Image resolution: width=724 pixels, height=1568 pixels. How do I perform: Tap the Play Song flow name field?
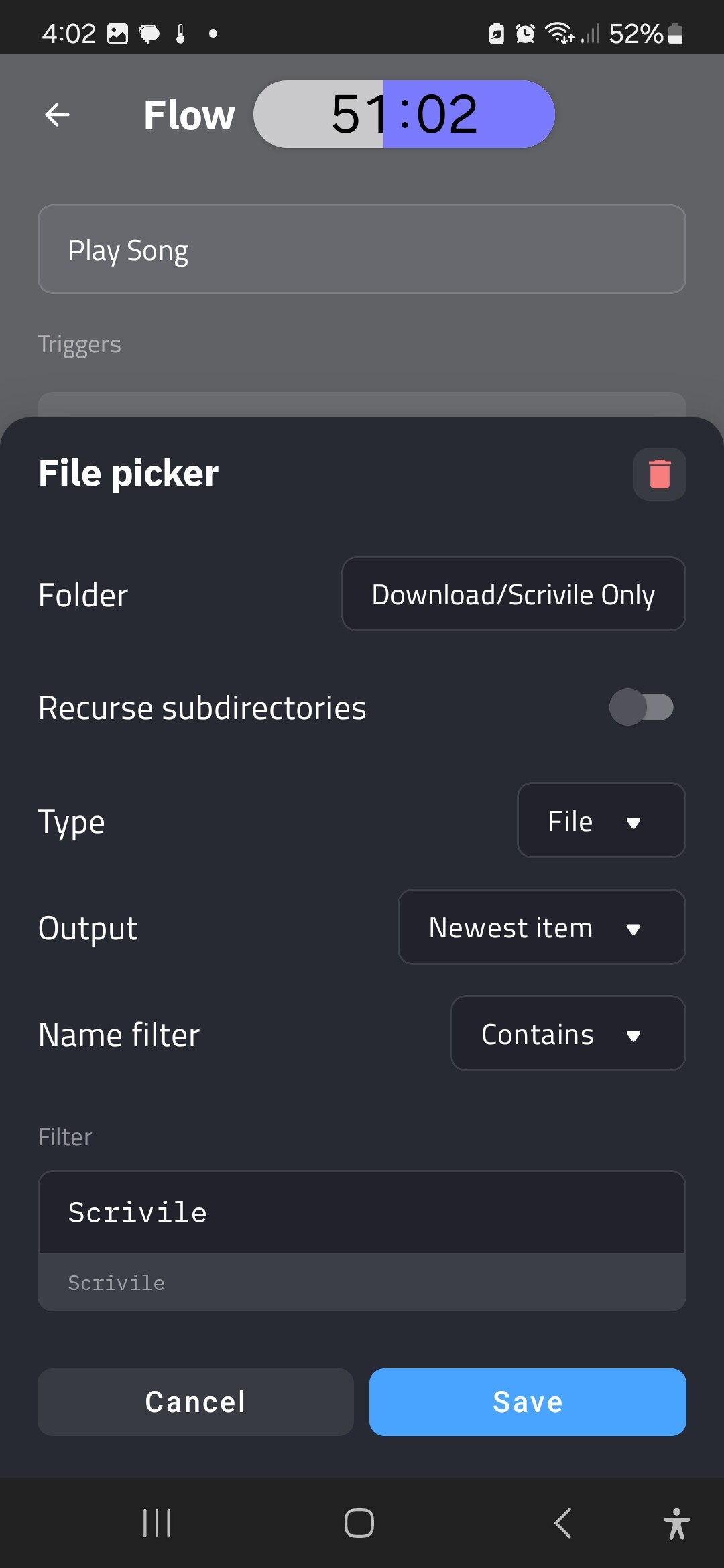[x=362, y=250]
